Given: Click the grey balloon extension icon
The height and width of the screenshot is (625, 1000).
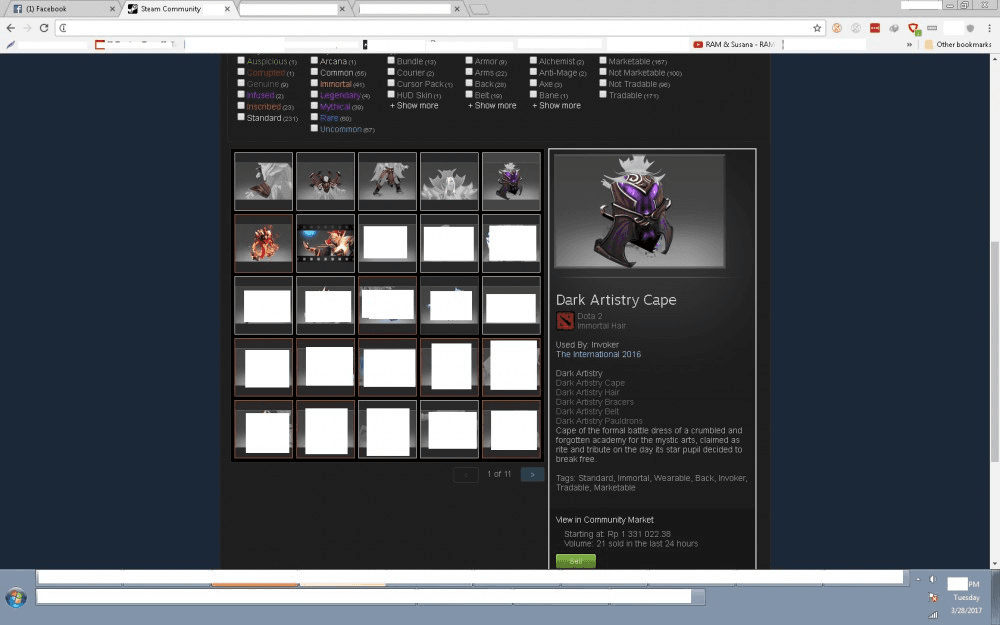Looking at the screenshot, I should [894, 28].
